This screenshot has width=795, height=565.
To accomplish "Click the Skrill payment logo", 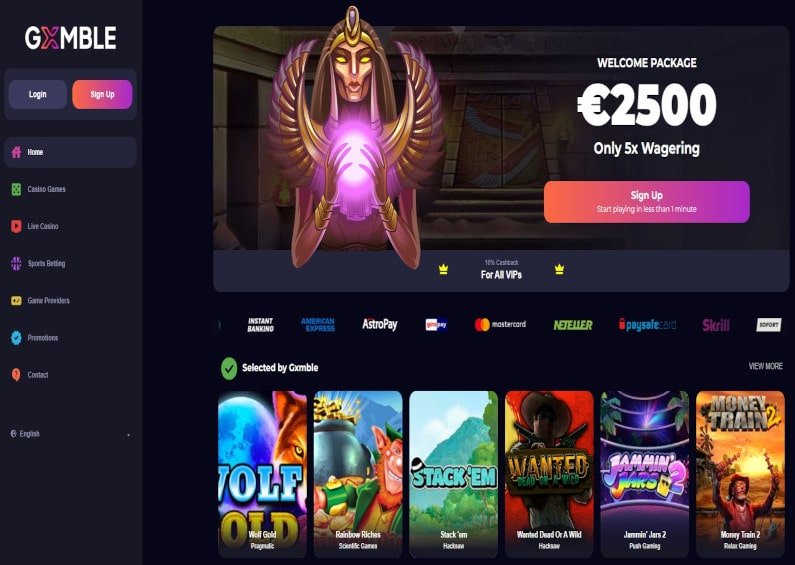I will [715, 325].
